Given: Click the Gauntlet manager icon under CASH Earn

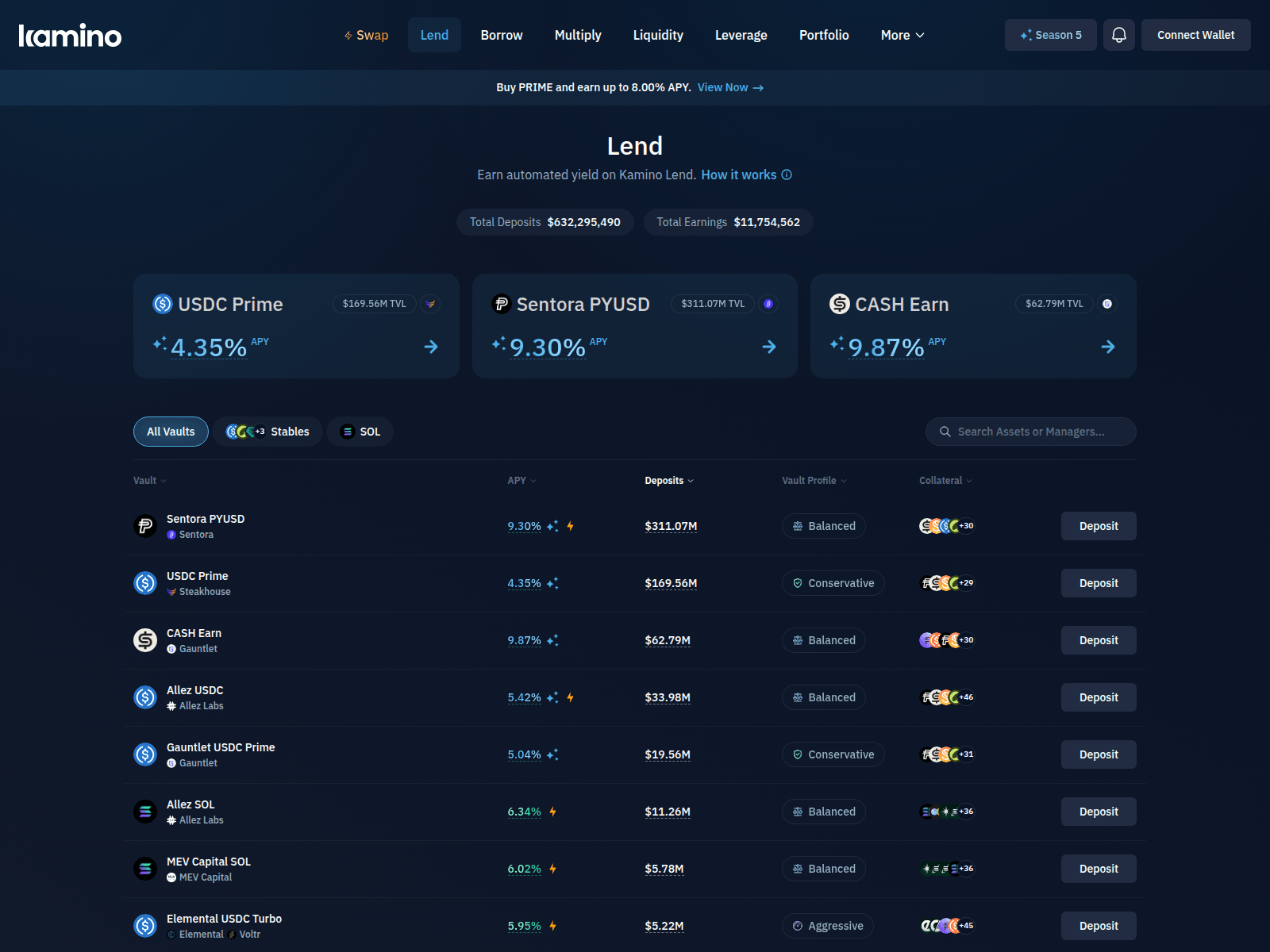Looking at the screenshot, I should pos(171,648).
